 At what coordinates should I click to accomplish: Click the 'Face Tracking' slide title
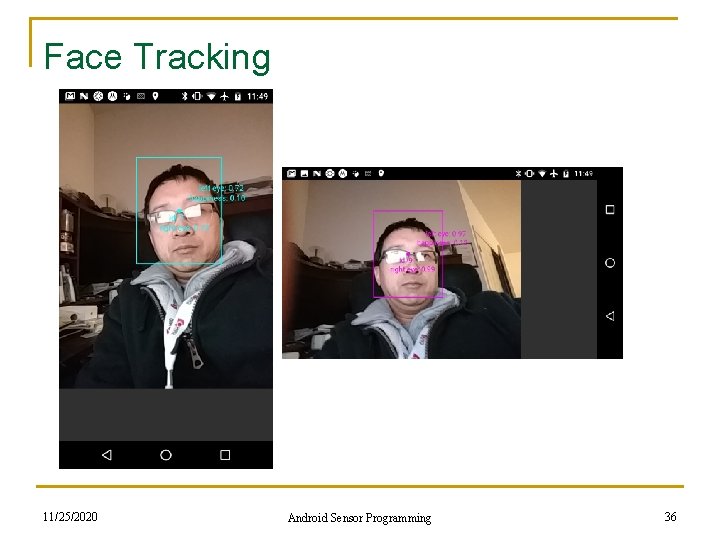click(x=157, y=56)
